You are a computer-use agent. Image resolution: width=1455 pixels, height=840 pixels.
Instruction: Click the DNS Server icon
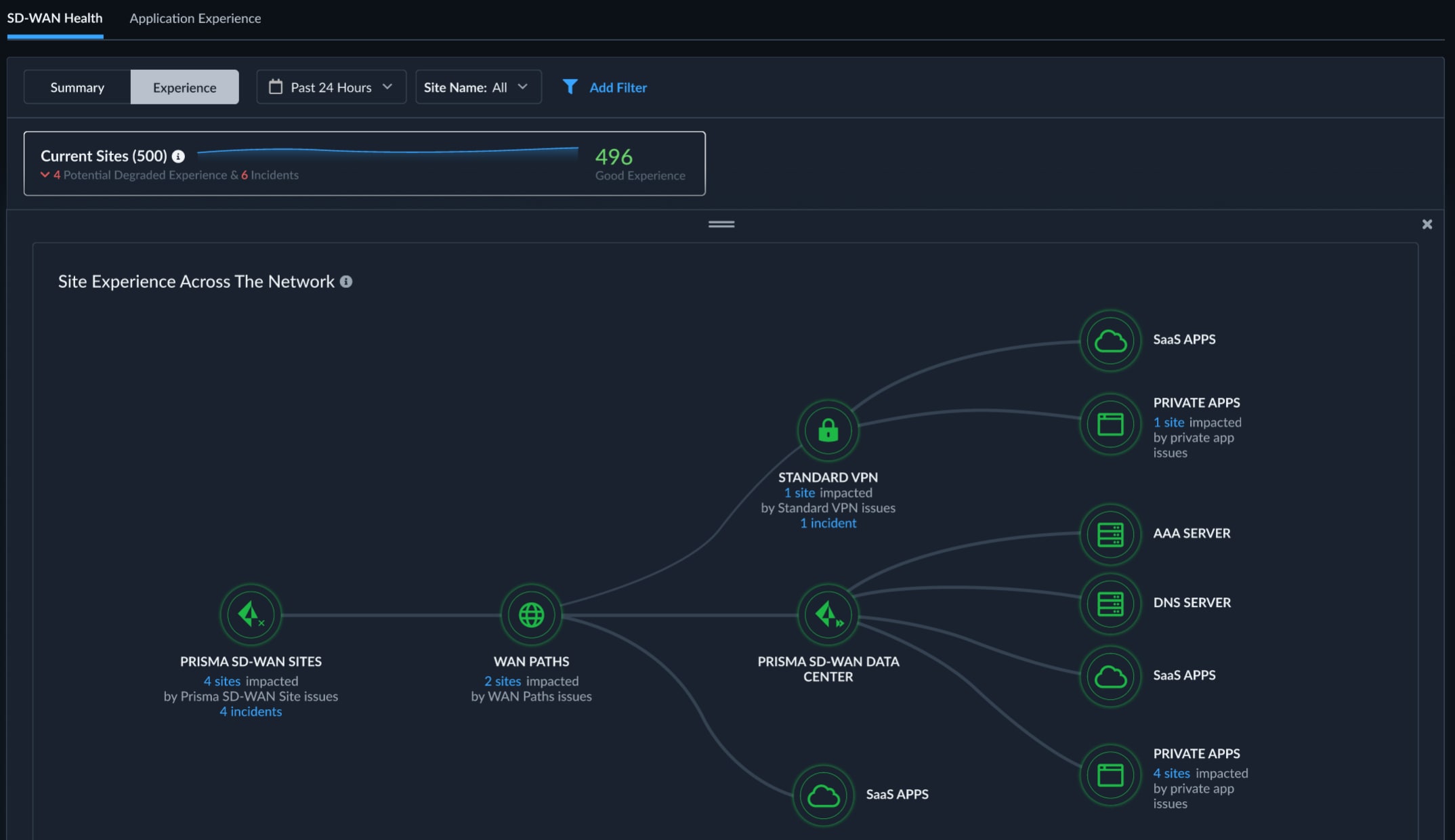click(x=1110, y=603)
